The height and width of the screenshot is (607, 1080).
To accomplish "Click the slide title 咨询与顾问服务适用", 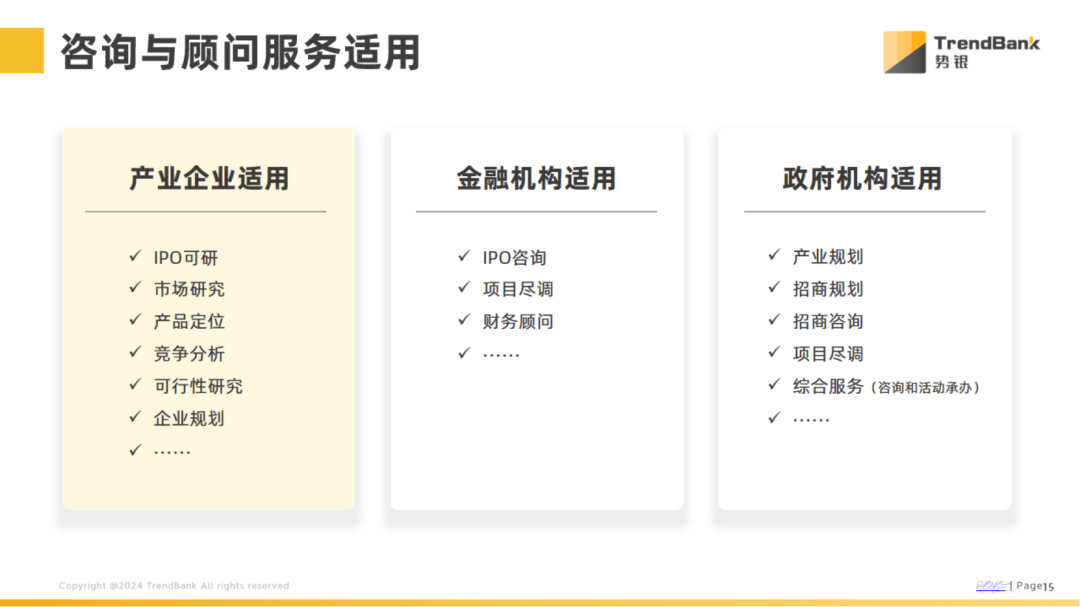I will point(240,52).
